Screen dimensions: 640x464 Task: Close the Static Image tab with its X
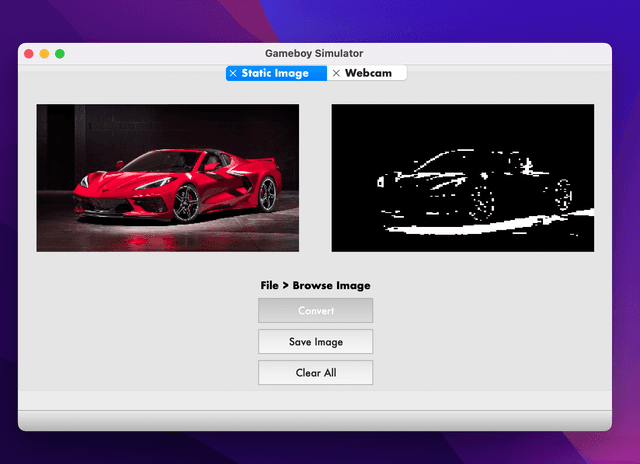pyautogui.click(x=233, y=73)
